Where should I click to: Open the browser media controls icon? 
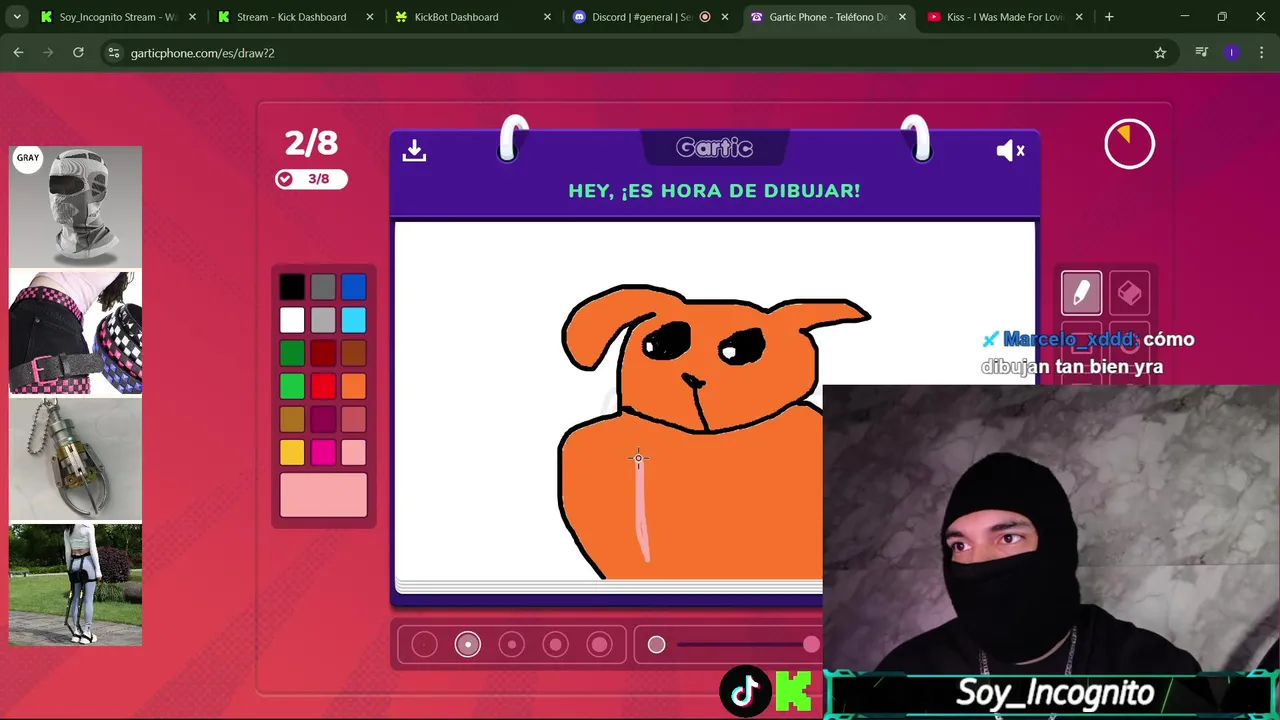pos(1201,53)
